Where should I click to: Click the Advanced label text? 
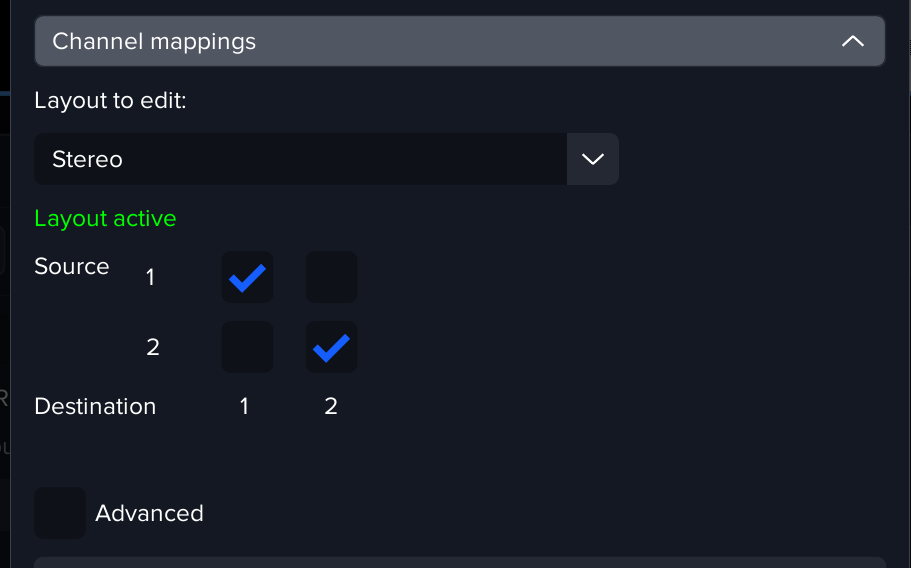click(149, 513)
